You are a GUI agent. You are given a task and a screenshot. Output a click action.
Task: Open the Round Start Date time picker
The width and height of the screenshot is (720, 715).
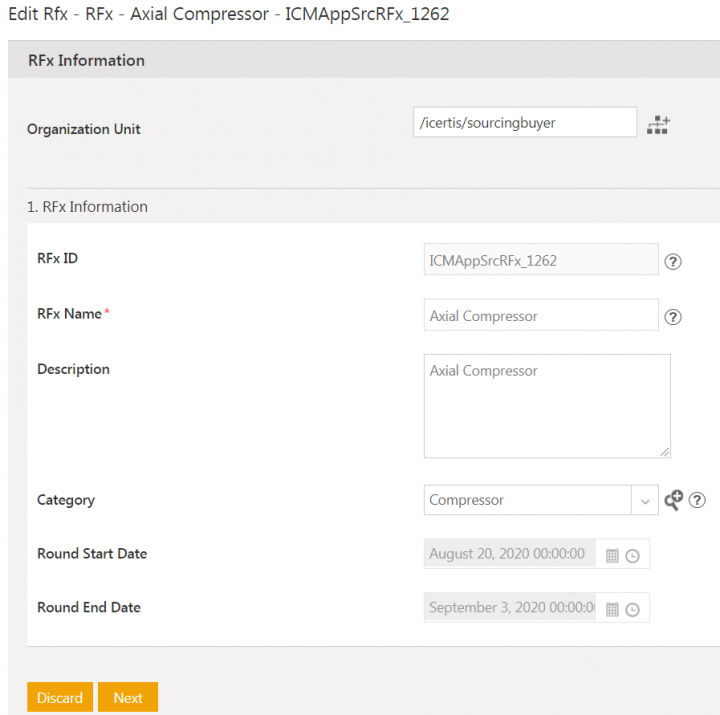click(x=632, y=555)
